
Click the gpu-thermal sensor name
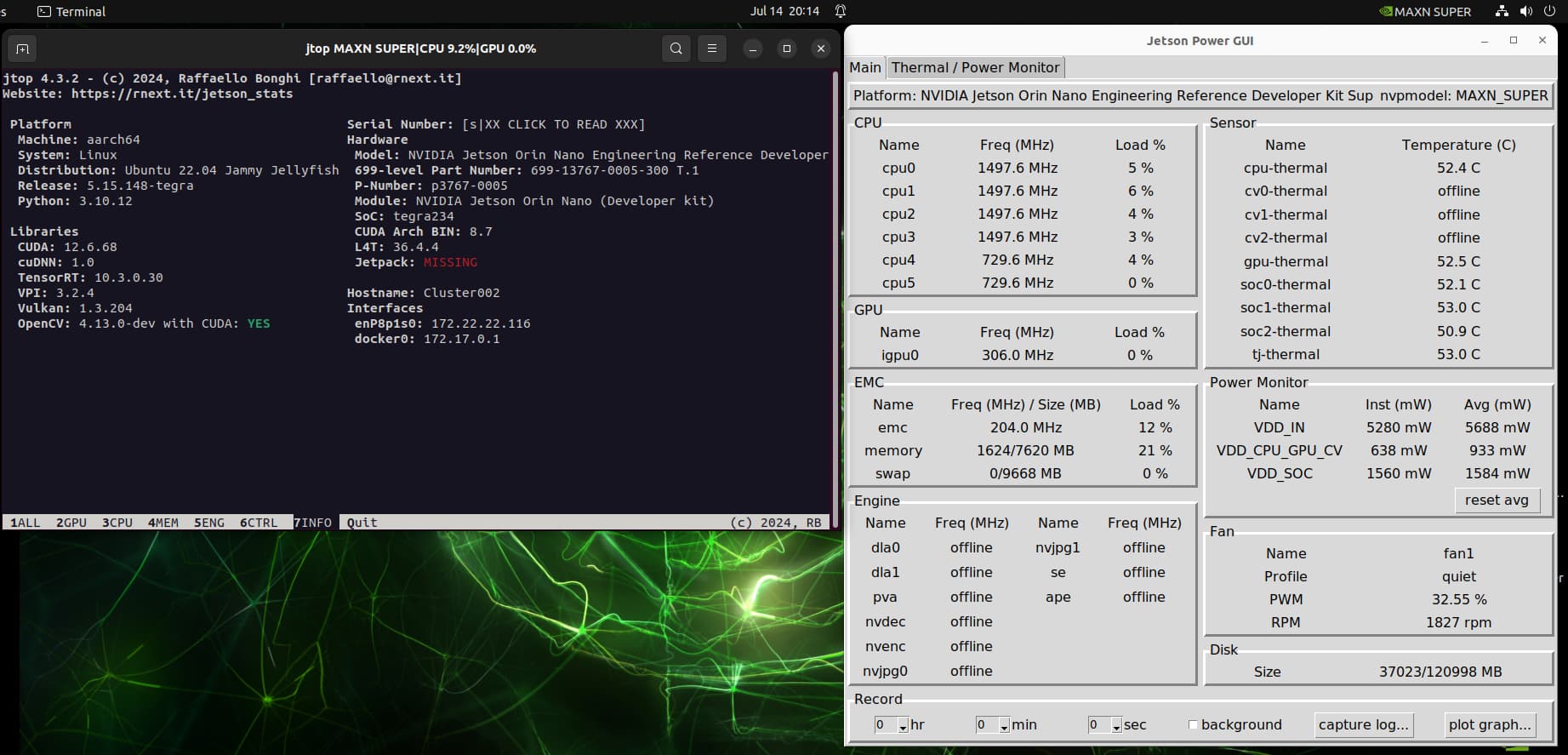tap(1285, 261)
